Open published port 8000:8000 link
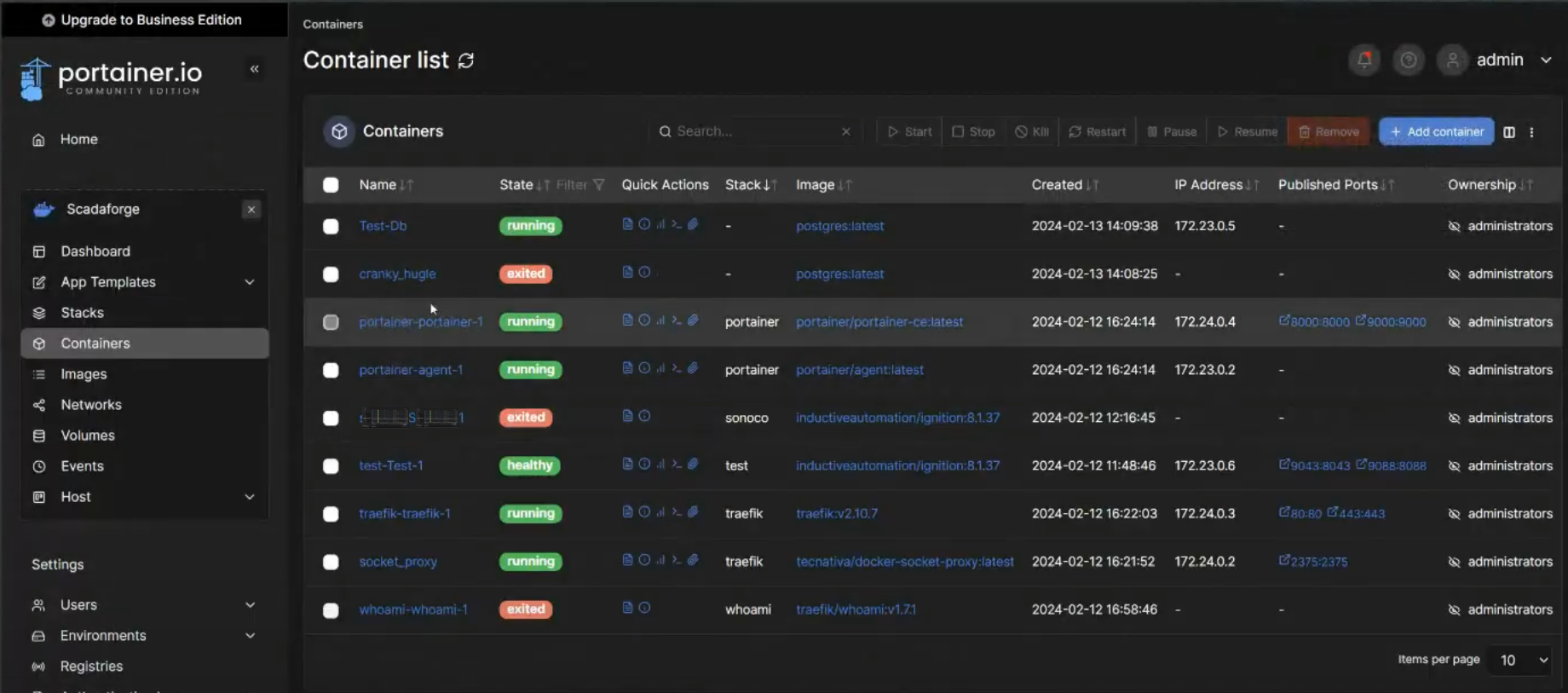Screen dimensions: 1568x693 pos(1314,321)
